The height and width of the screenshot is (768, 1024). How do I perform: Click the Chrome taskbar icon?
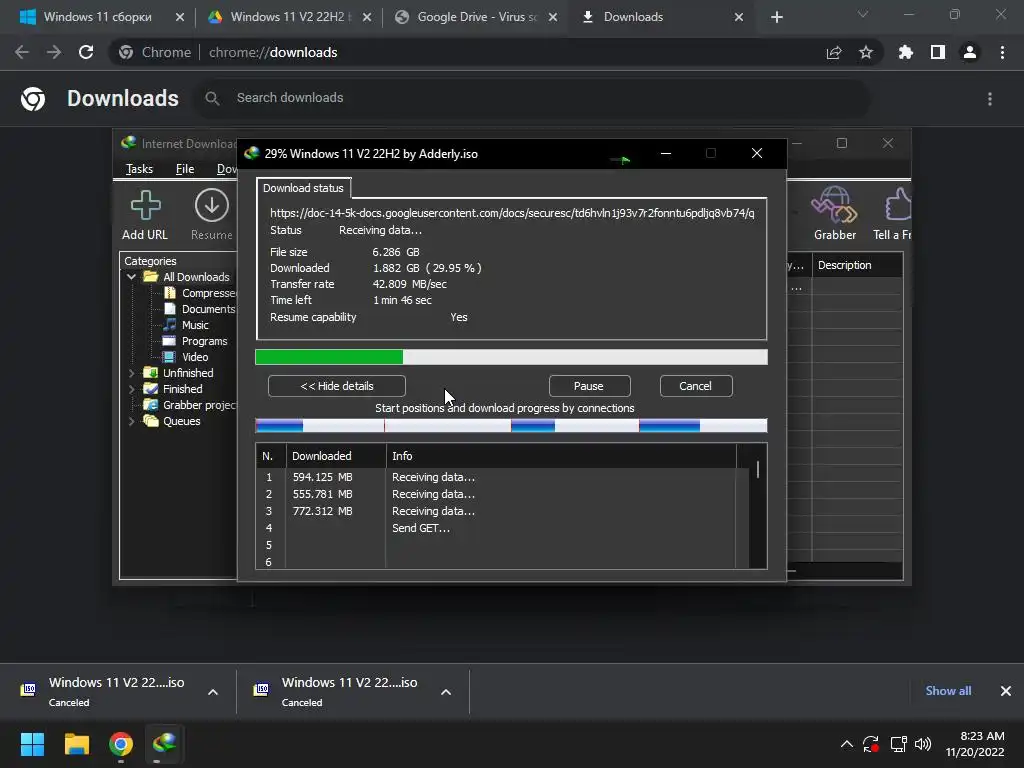[x=121, y=744]
